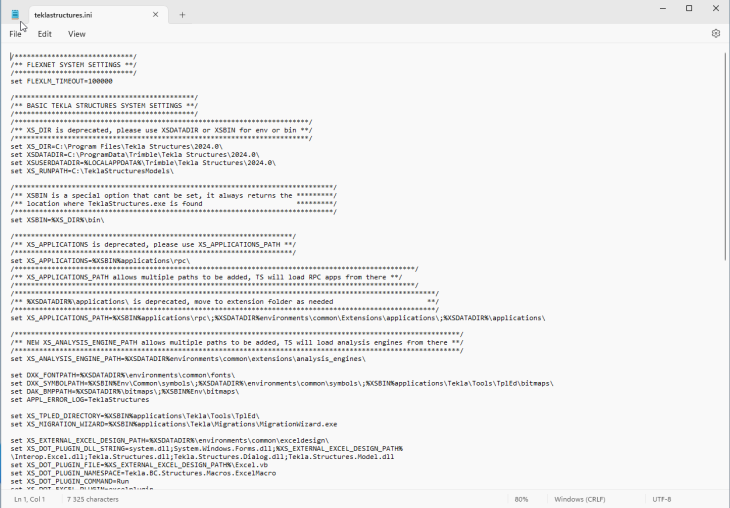Click the Ln 1, Col 1 status indicator
730x508 pixels.
coord(30,499)
